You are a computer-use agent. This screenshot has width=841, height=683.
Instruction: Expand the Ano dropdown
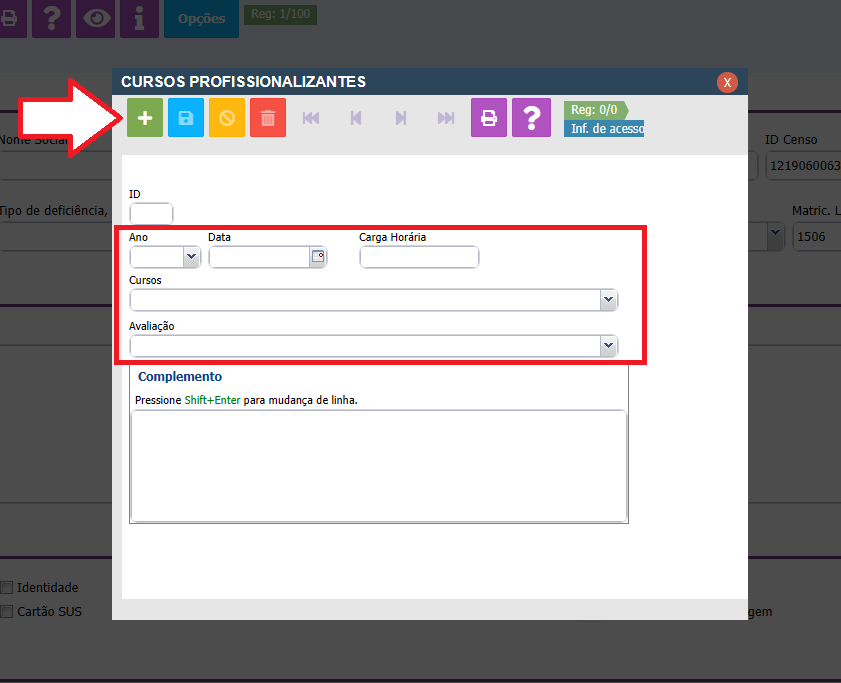click(191, 257)
